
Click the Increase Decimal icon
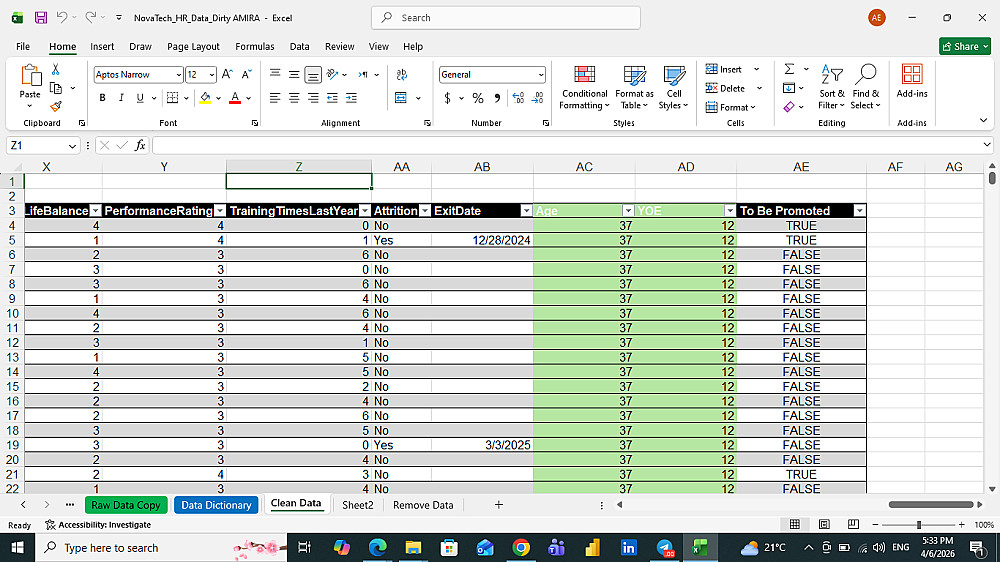(x=518, y=98)
